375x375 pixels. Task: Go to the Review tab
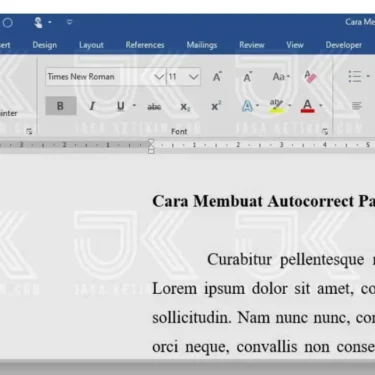coord(252,45)
